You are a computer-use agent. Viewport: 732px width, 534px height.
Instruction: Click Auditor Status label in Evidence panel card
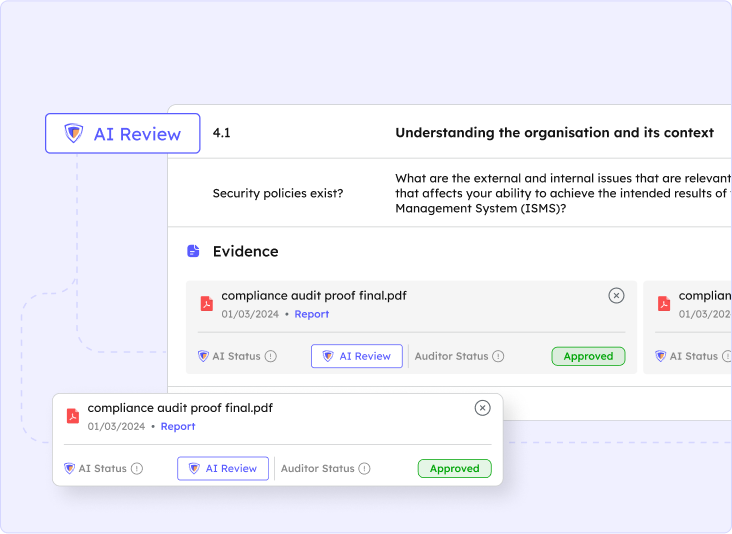[x=451, y=356]
